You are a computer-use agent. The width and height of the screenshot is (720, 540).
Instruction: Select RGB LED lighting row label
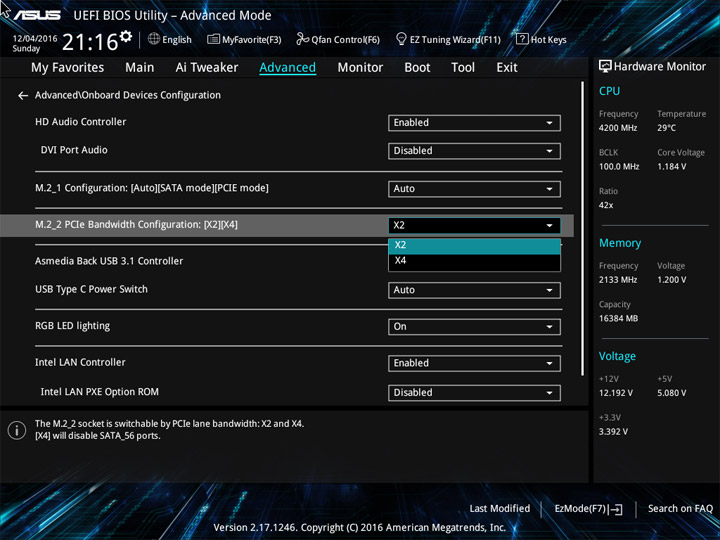(73, 326)
